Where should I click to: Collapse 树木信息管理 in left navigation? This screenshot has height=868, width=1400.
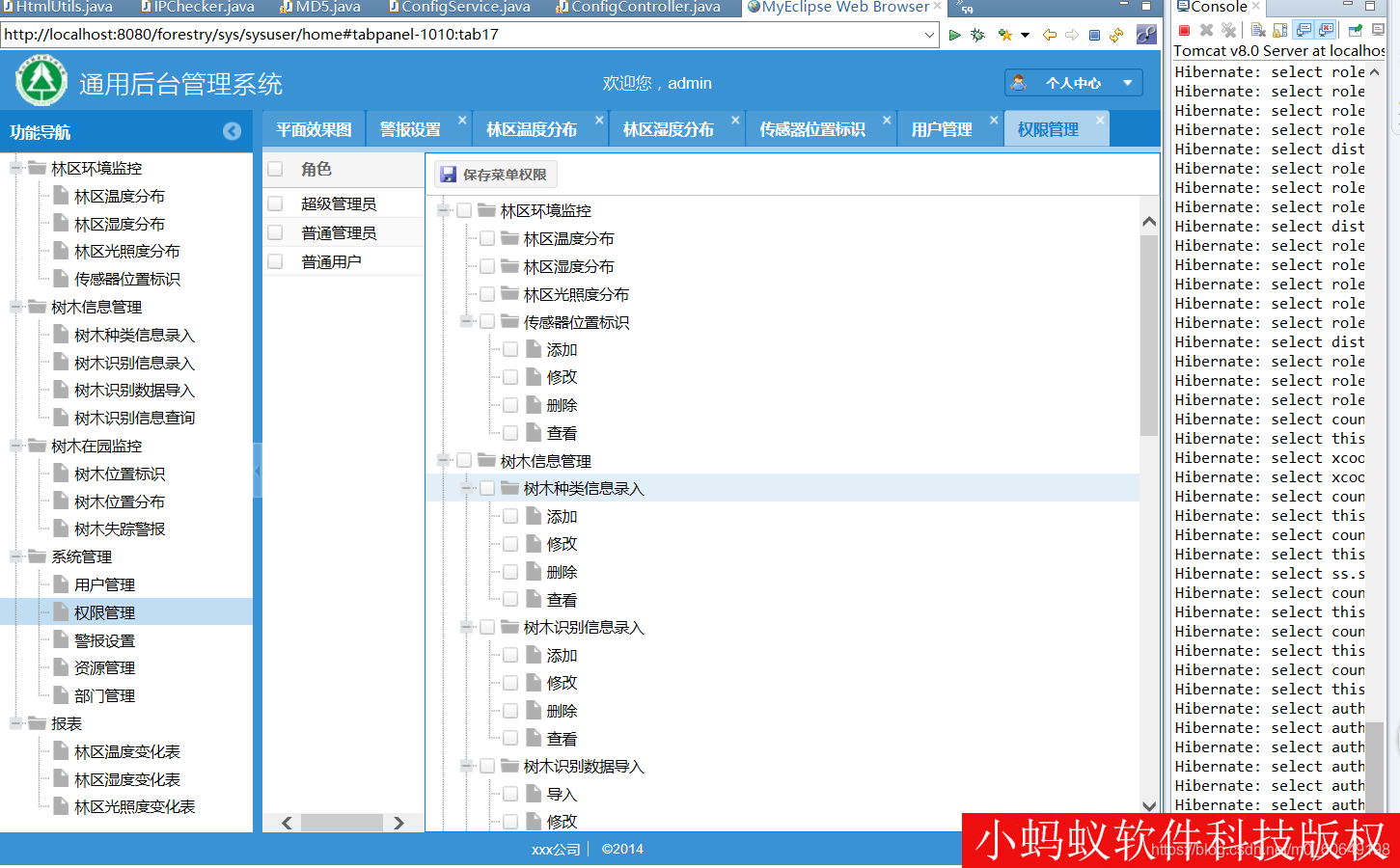(16, 307)
